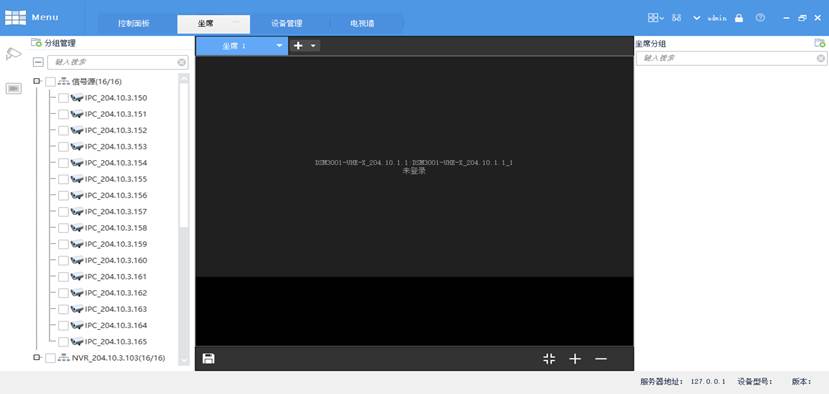Click the tree list vertical scrollbar
The width and height of the screenshot is (829, 394).
click(184, 218)
